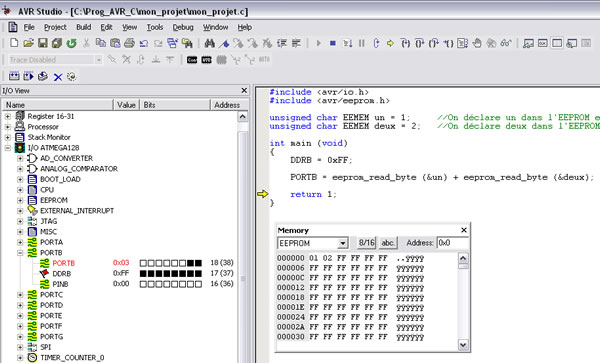The width and height of the screenshot is (600, 363).
Task: Click the green Build refresh icon
Action: click(72, 43)
